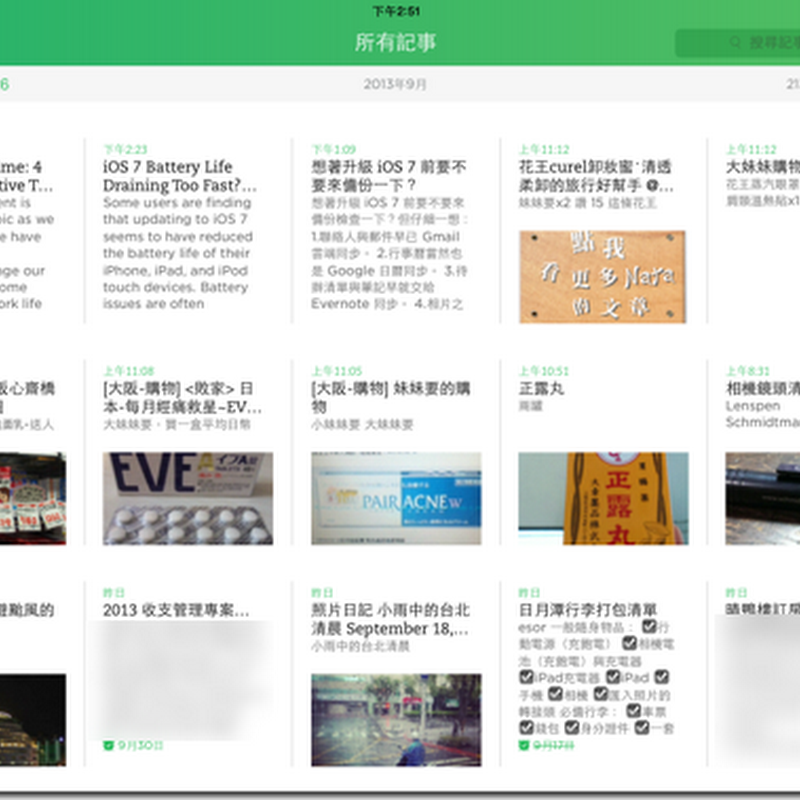Image resolution: width=800 pixels, height=800 pixels.
Task: Select the 上午10:51 timestamp
Action: click(543, 371)
